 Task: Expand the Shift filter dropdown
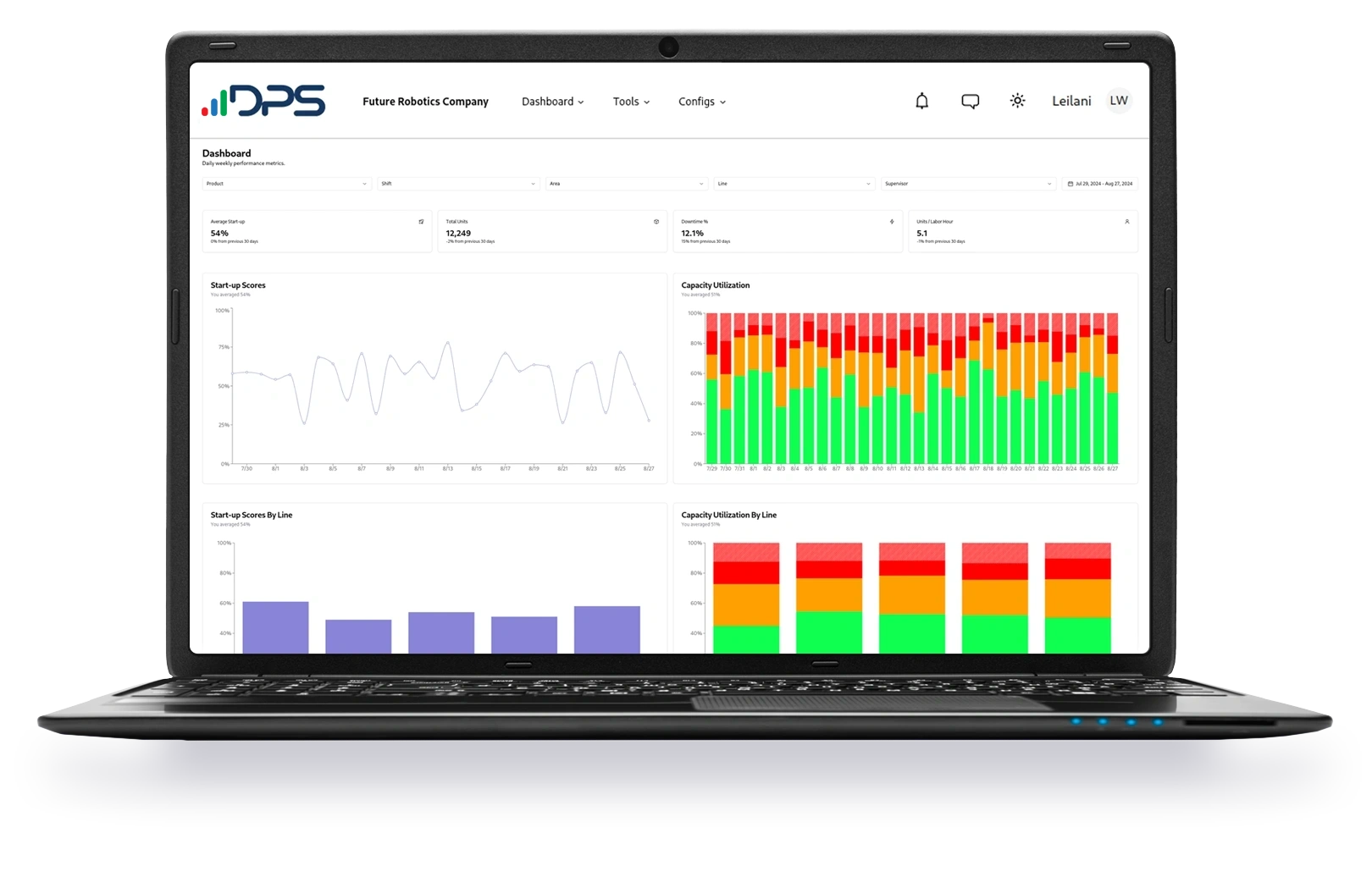click(x=458, y=184)
